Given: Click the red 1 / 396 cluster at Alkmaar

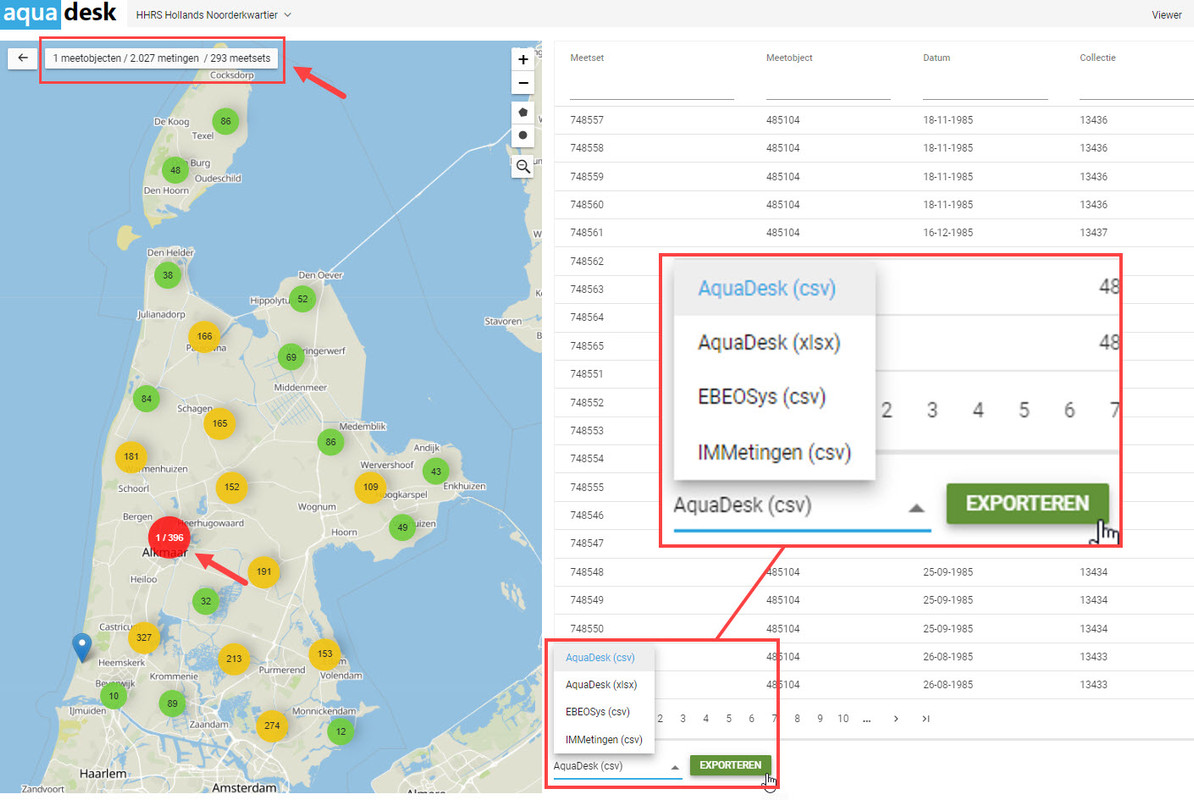Looking at the screenshot, I should (x=169, y=537).
